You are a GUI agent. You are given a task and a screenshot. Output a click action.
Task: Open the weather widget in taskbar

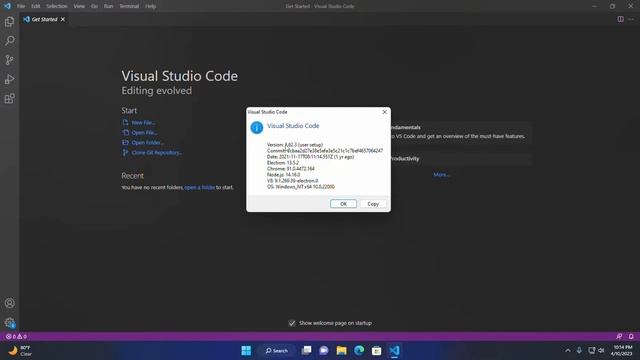click(x=20, y=351)
